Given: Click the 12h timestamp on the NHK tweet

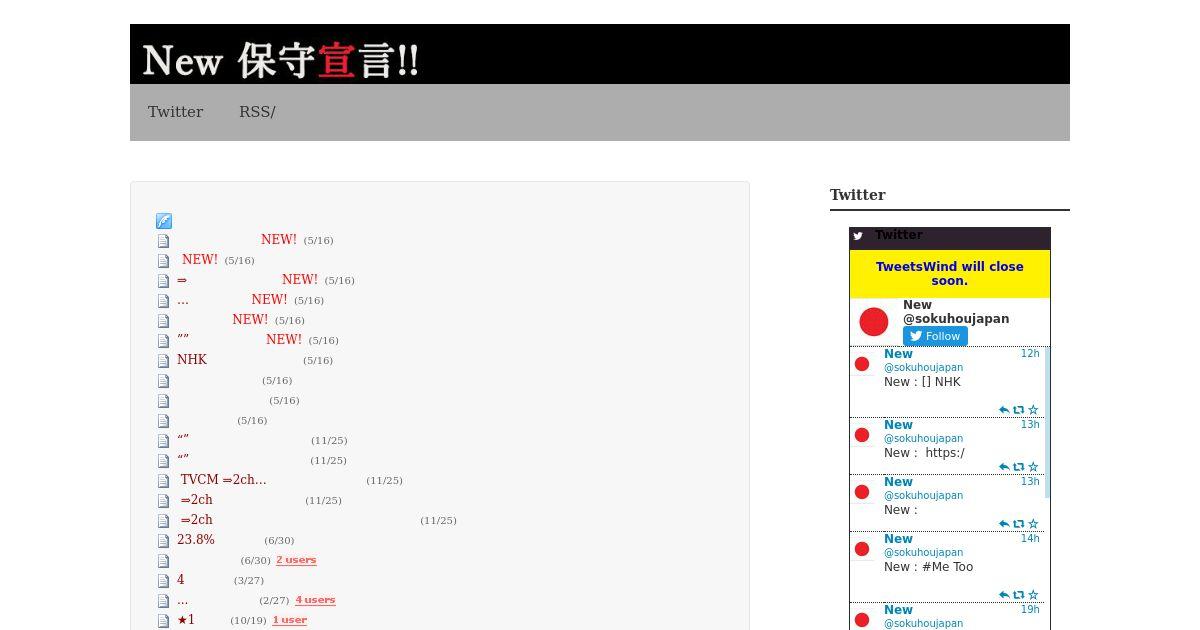Looking at the screenshot, I should pyautogui.click(x=1030, y=354).
